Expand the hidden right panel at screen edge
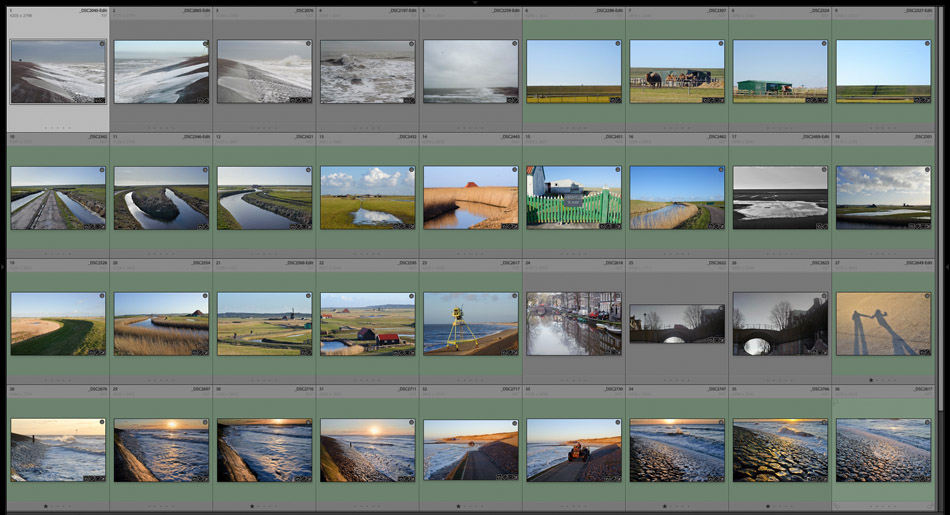 point(946,267)
